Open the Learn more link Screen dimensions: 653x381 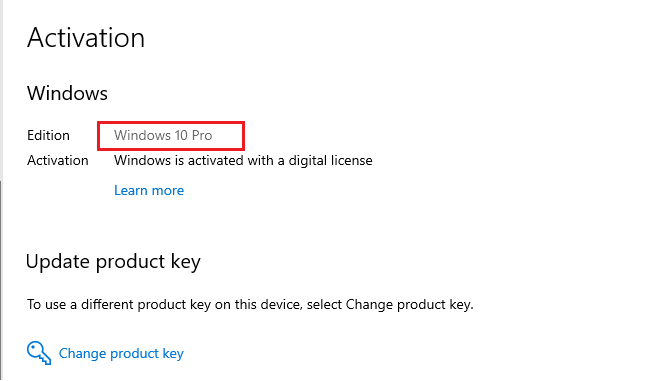[149, 190]
